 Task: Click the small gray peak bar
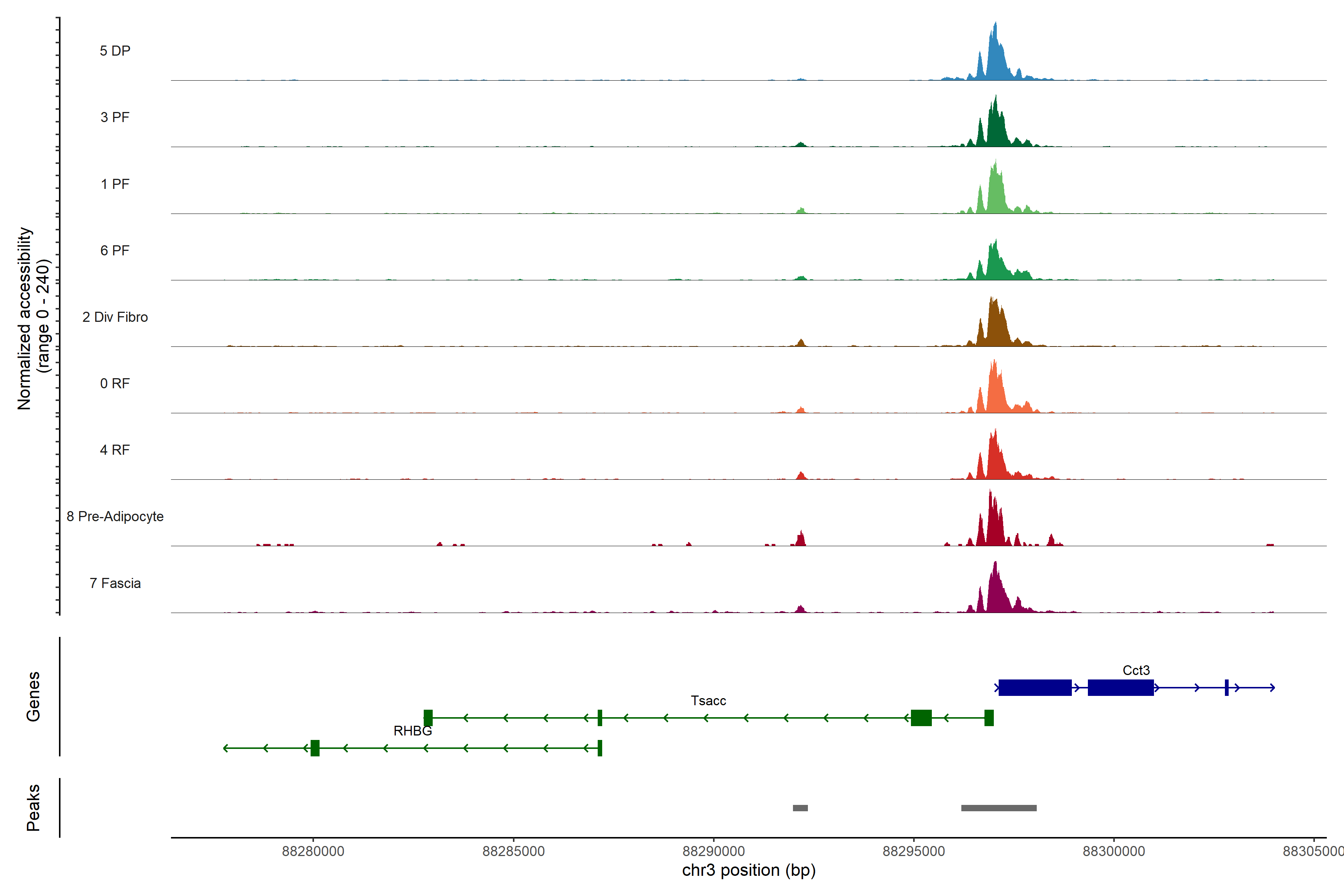[800, 808]
